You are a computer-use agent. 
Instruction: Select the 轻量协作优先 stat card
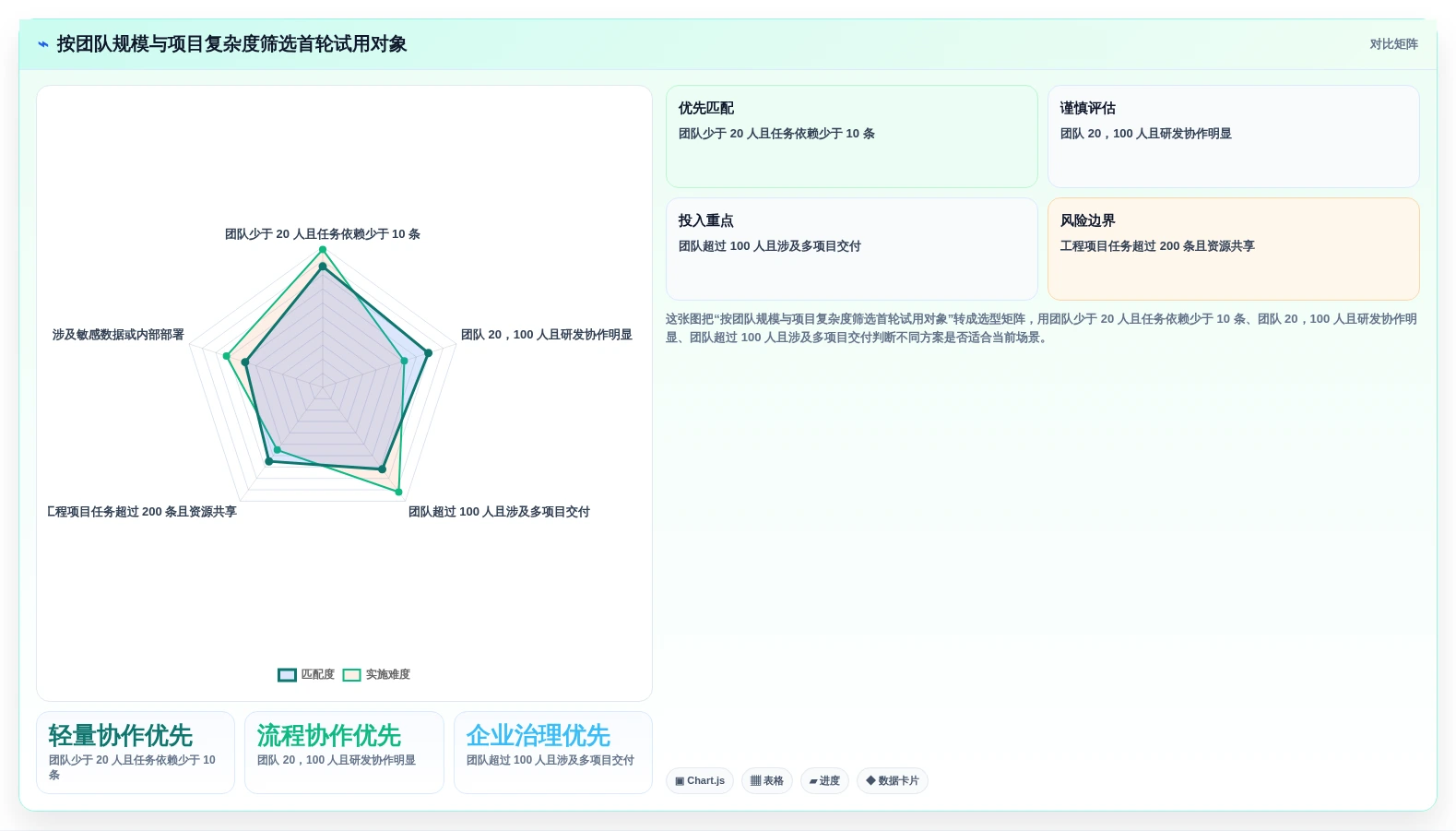point(136,753)
